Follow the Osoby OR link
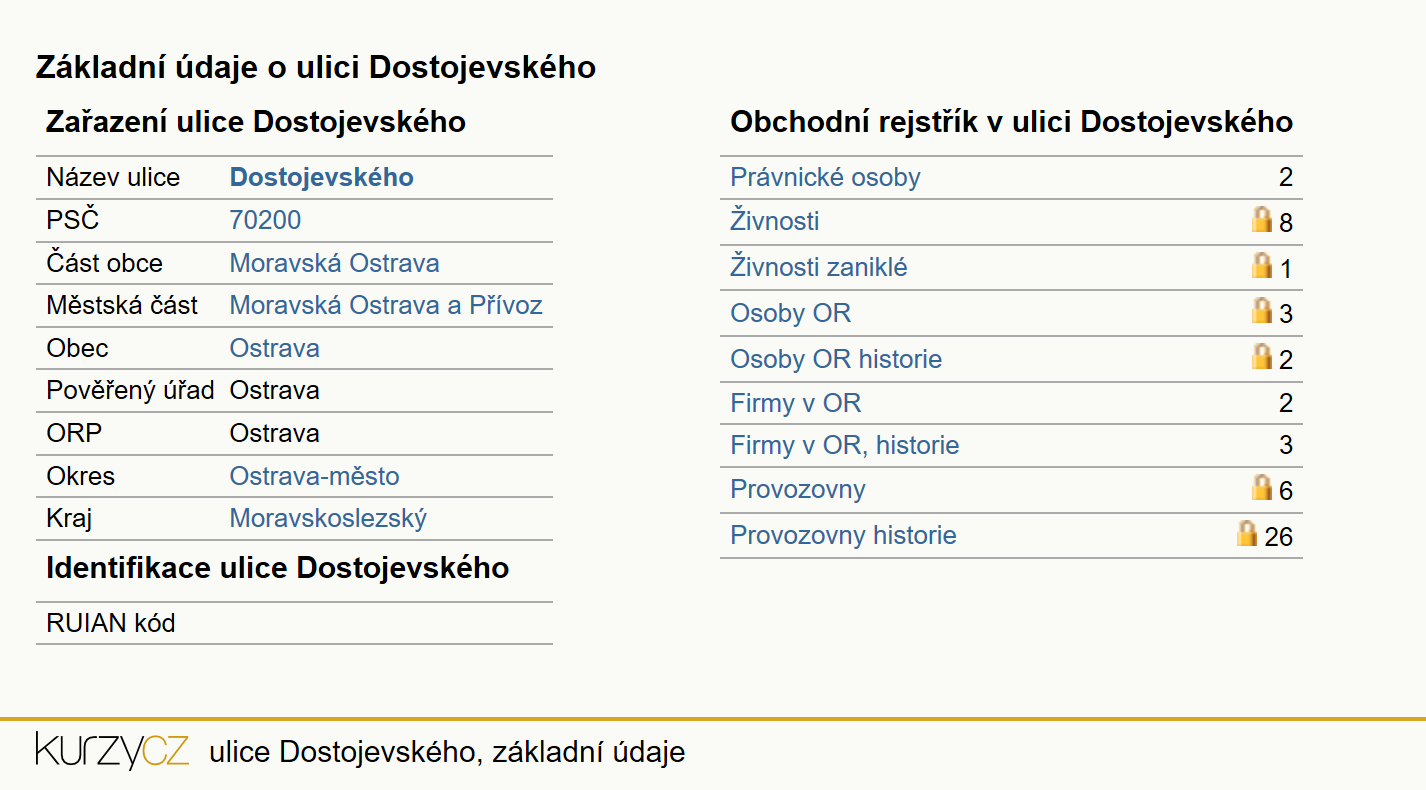 pyautogui.click(x=791, y=313)
